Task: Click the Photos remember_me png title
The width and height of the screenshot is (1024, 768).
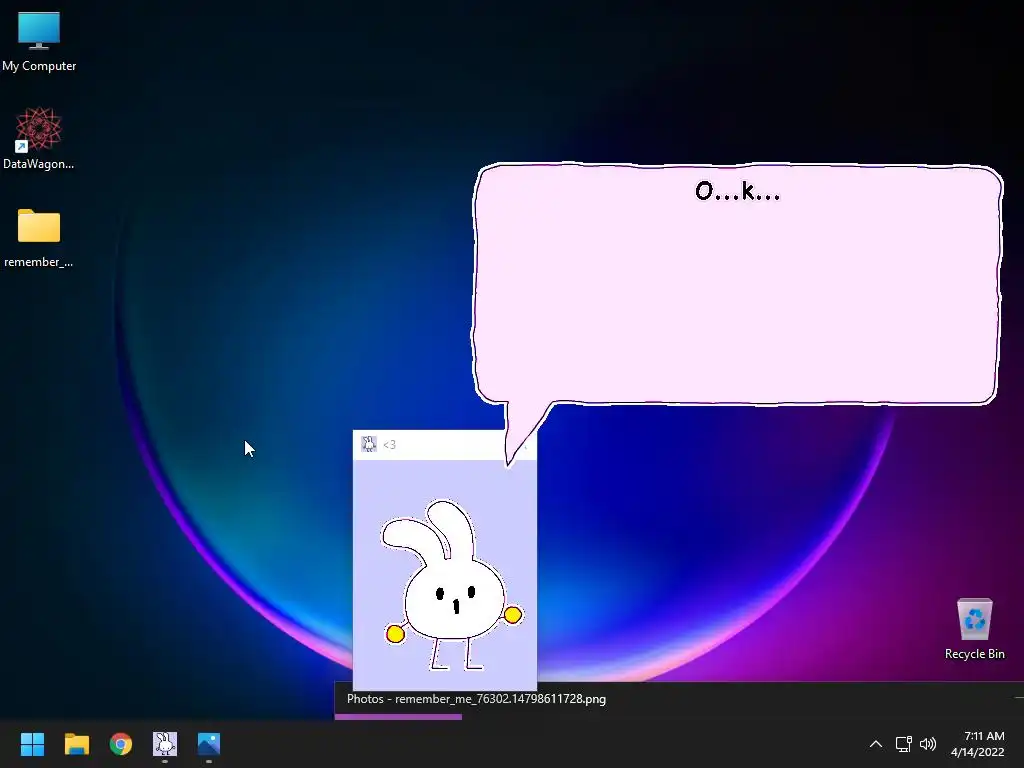Action: pos(476,699)
